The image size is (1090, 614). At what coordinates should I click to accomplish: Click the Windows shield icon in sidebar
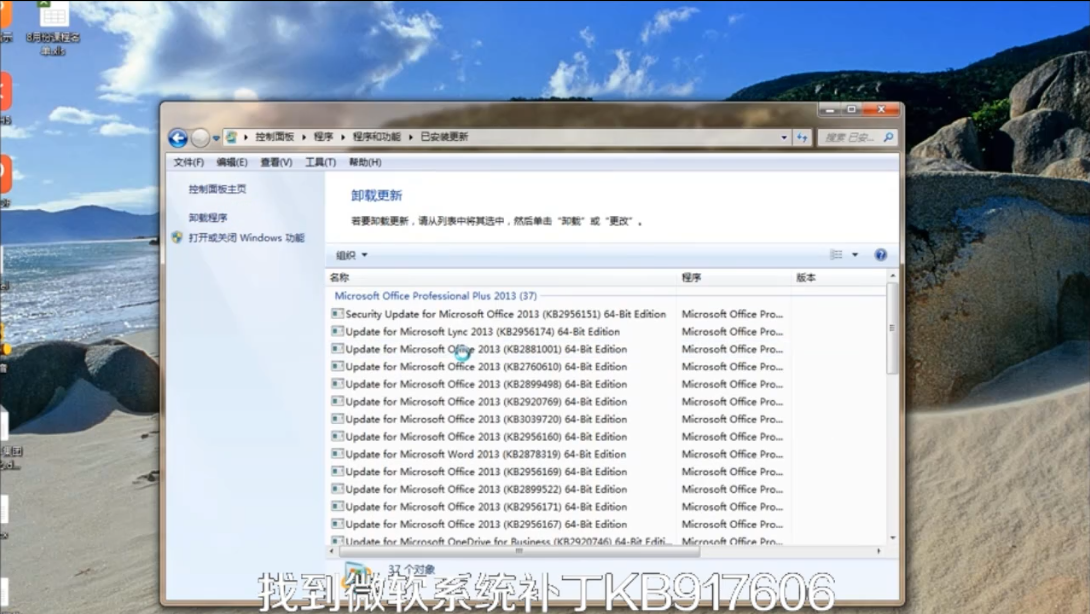(177, 238)
